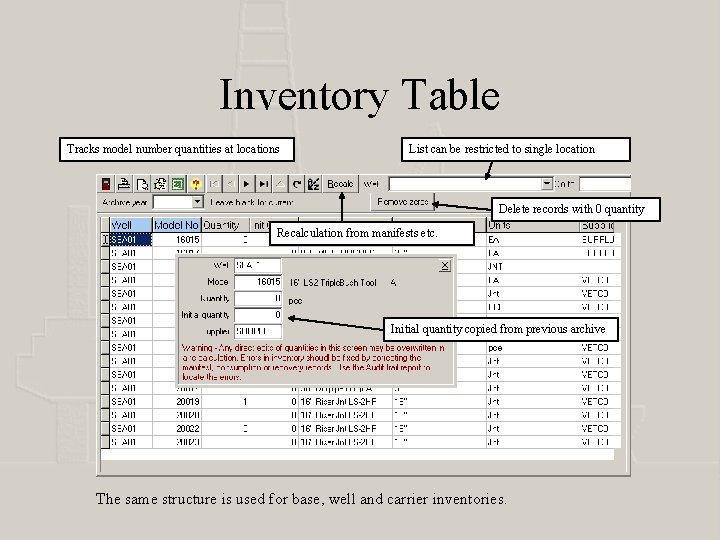
Task: Jump to last record button
Action: tap(264, 184)
